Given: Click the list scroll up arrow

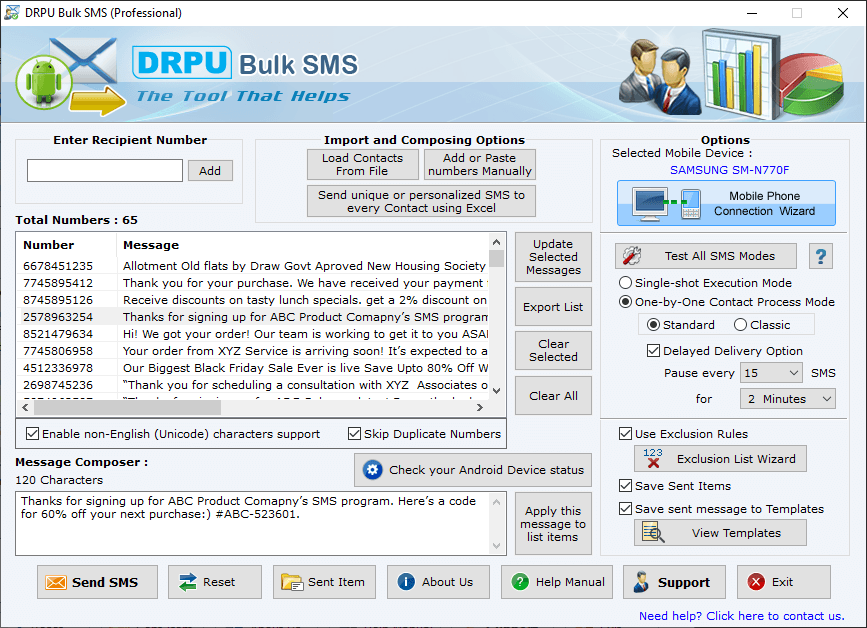Looking at the screenshot, I should [x=497, y=242].
